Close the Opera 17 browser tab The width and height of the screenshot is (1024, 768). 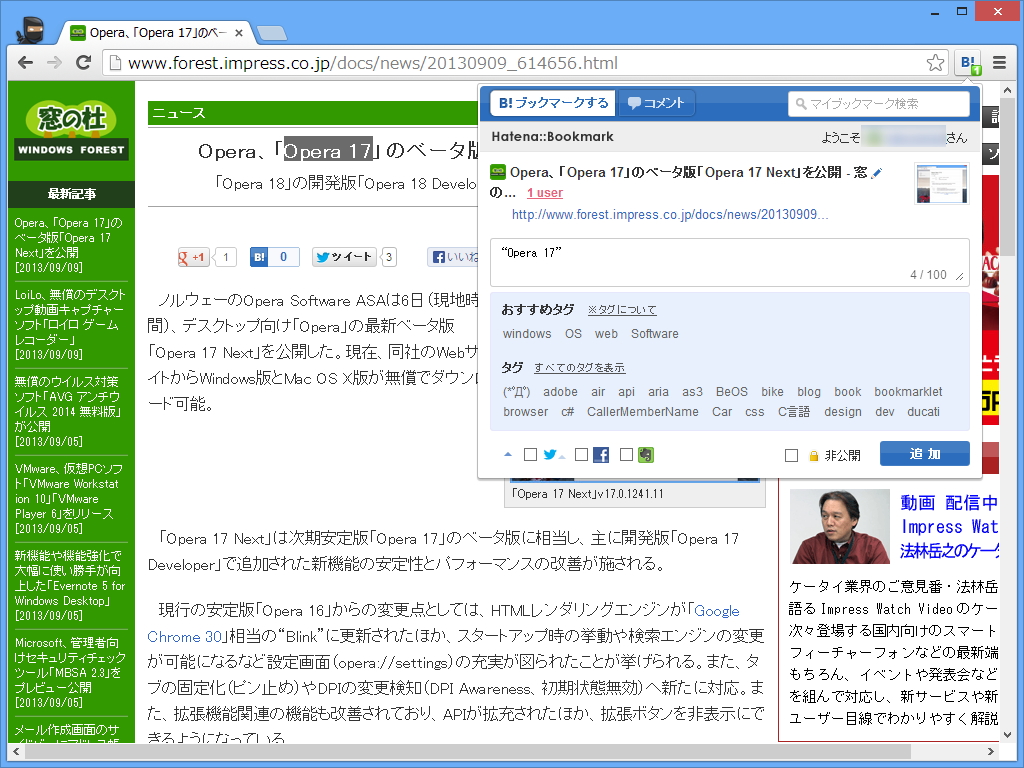239,33
